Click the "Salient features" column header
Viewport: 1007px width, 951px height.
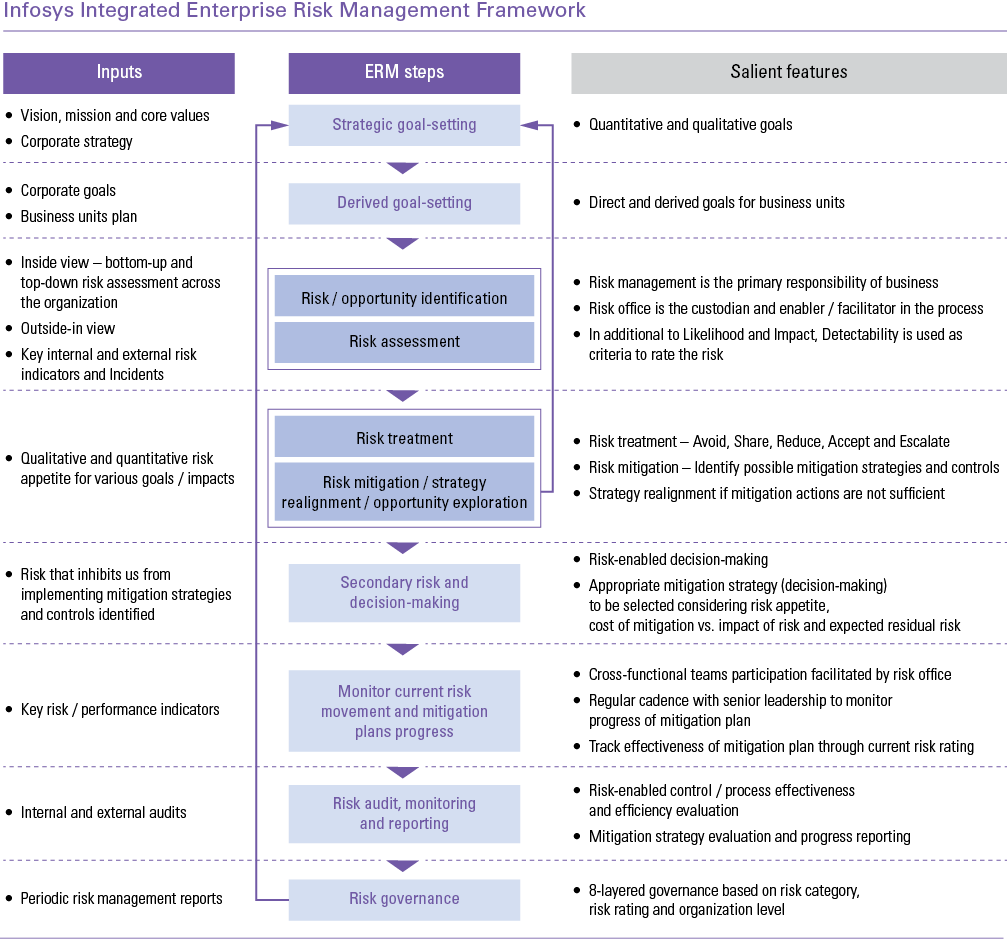click(x=789, y=73)
